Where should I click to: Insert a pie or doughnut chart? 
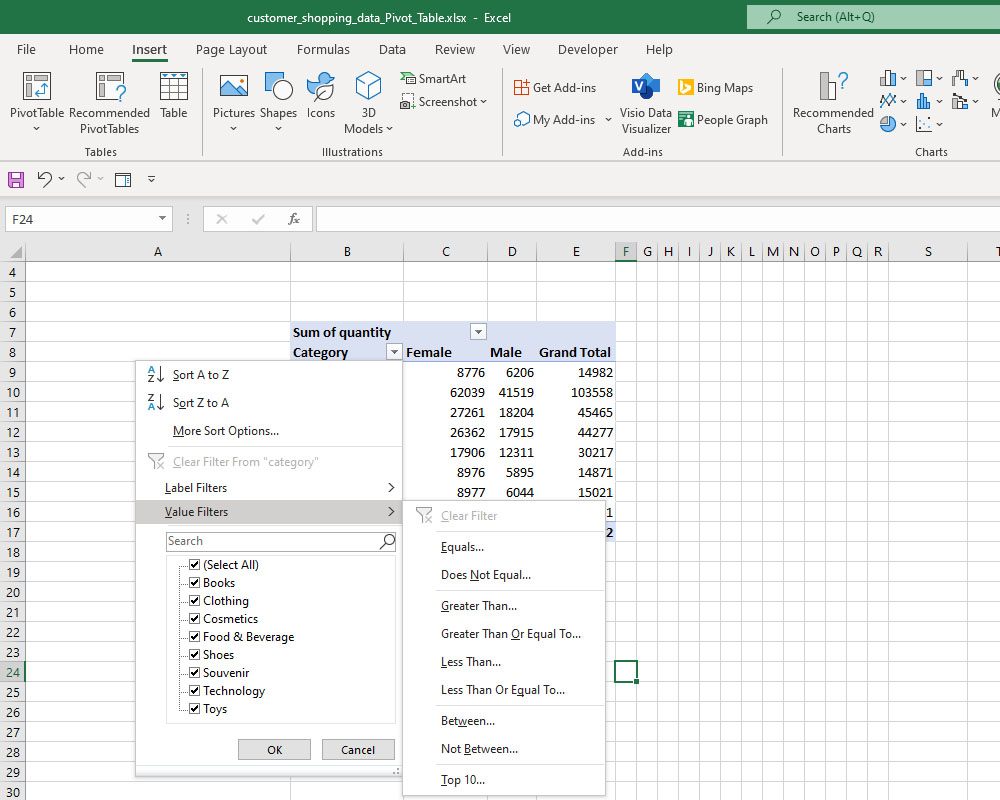(888, 124)
